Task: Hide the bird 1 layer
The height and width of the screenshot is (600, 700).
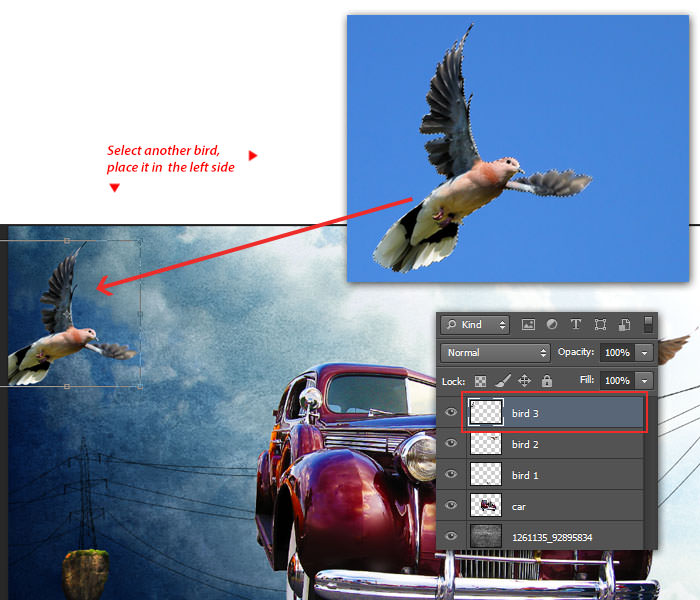Action: tap(451, 474)
